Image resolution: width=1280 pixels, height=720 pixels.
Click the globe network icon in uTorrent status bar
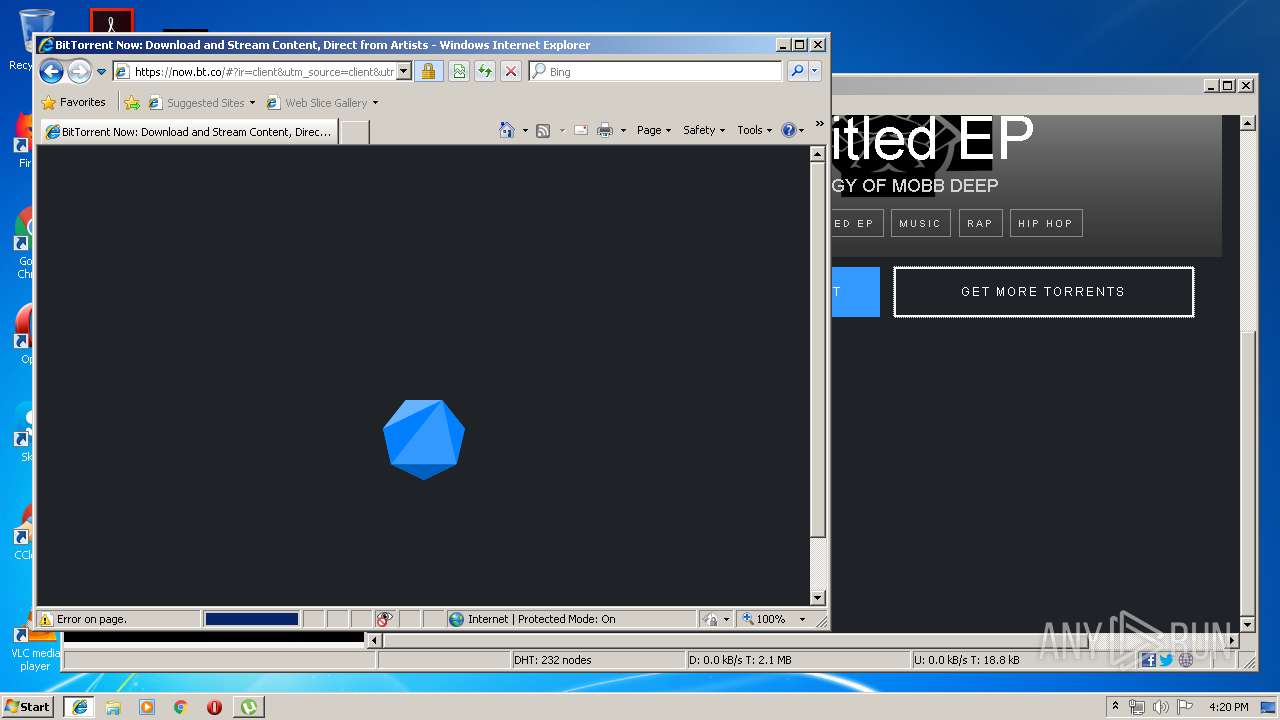[x=1185, y=660]
